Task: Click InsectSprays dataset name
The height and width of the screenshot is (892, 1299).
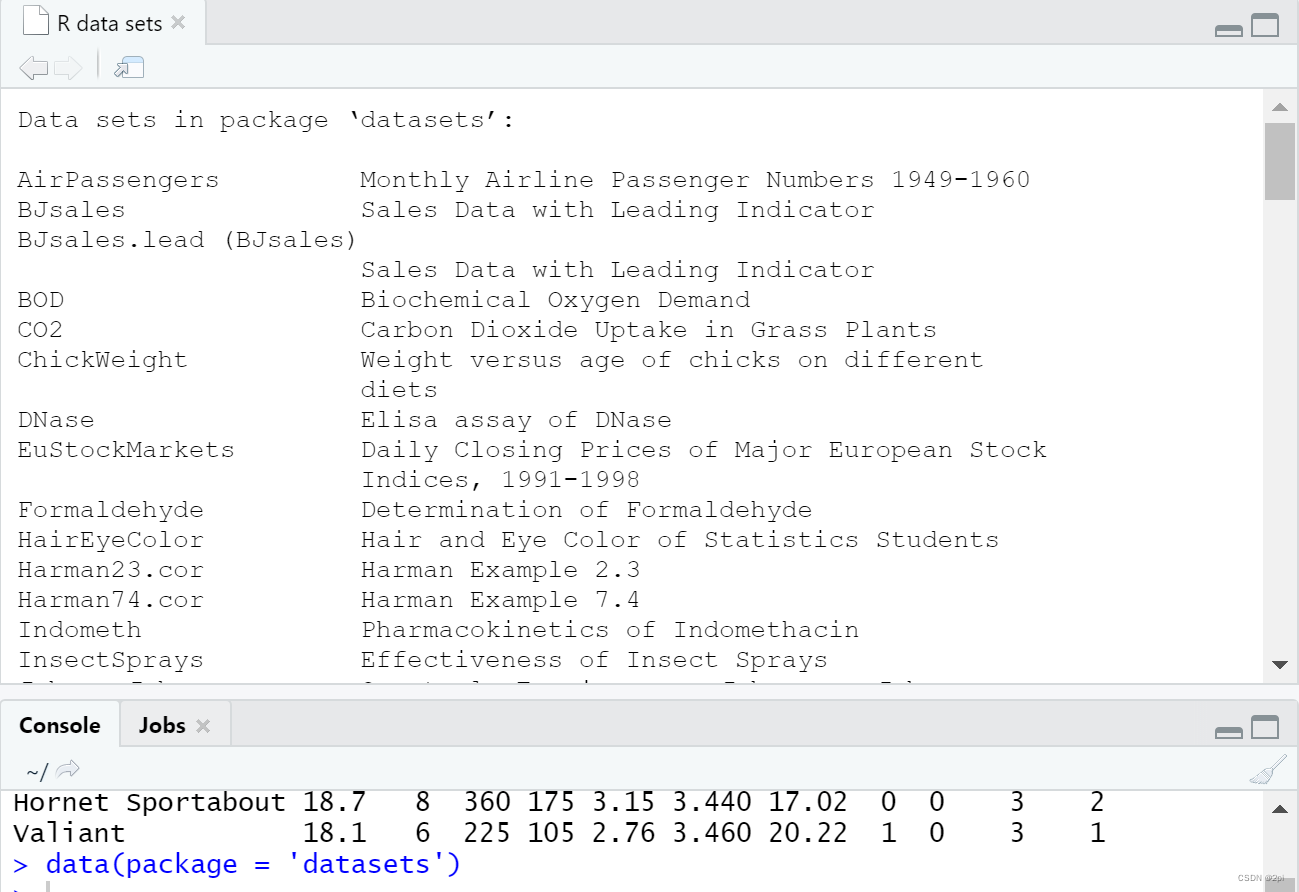Action: click(110, 660)
